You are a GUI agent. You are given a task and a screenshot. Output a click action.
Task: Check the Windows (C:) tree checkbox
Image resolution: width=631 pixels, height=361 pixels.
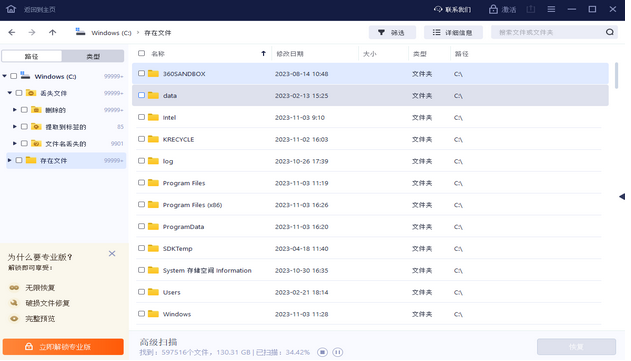(x=14, y=76)
